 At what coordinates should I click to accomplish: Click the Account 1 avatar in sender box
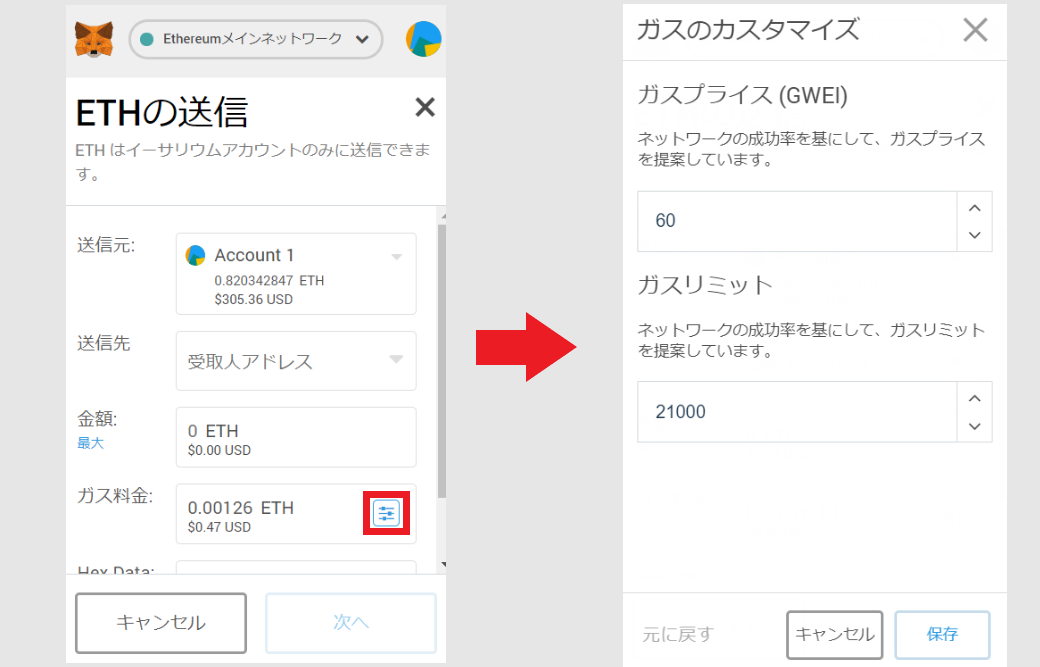(195, 255)
